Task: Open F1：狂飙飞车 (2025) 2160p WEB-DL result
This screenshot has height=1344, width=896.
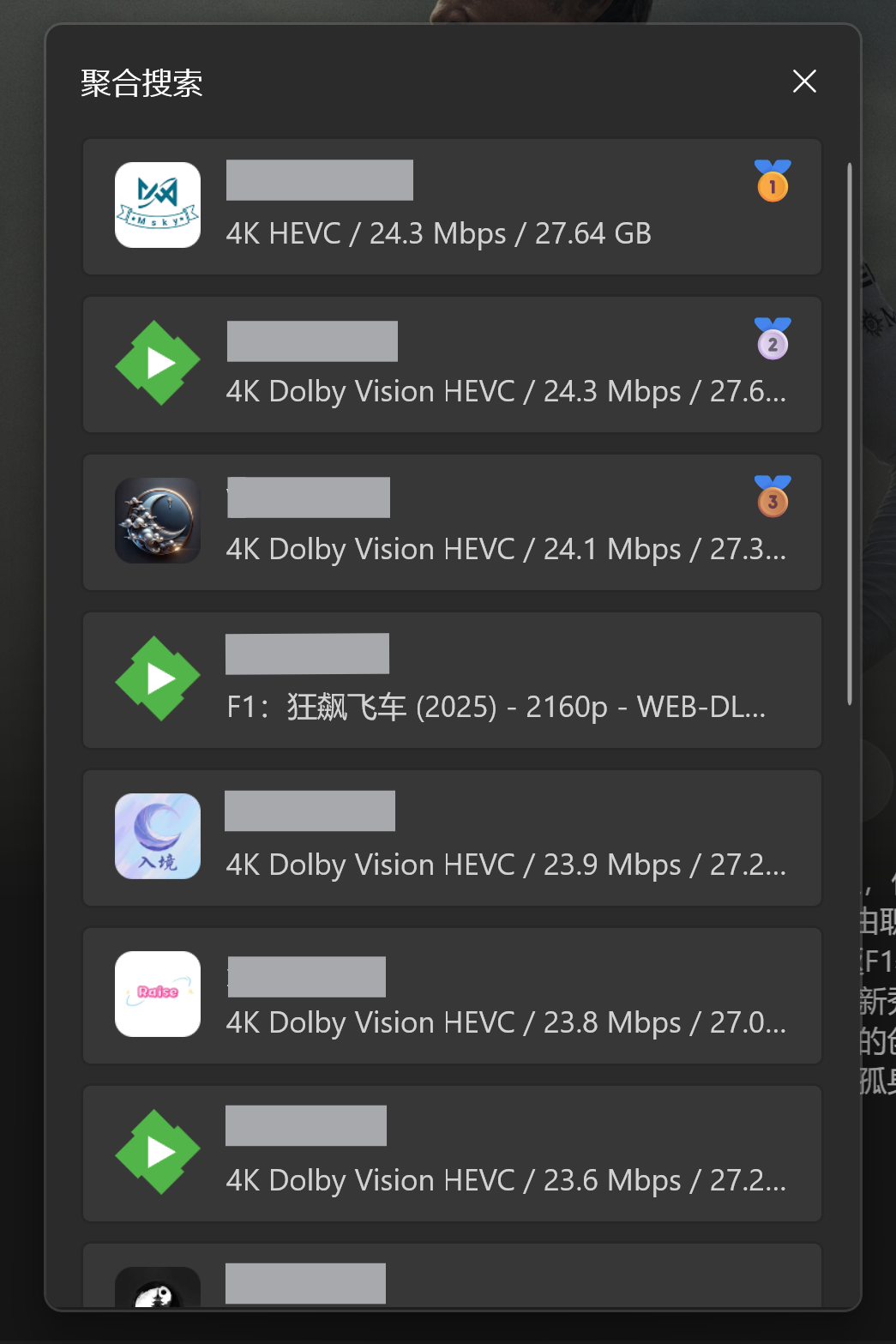Action: [x=452, y=680]
